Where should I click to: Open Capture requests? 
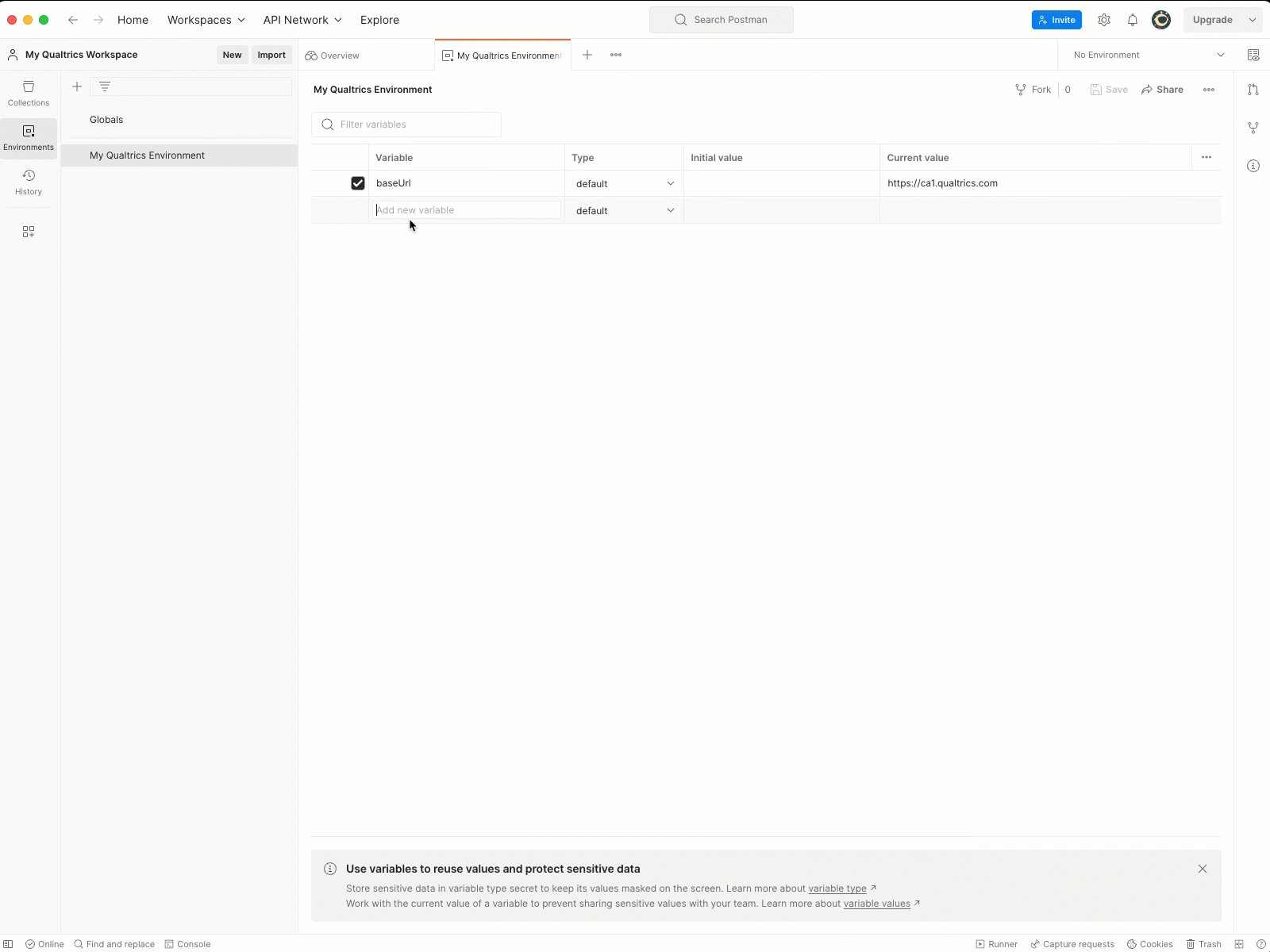click(1072, 944)
